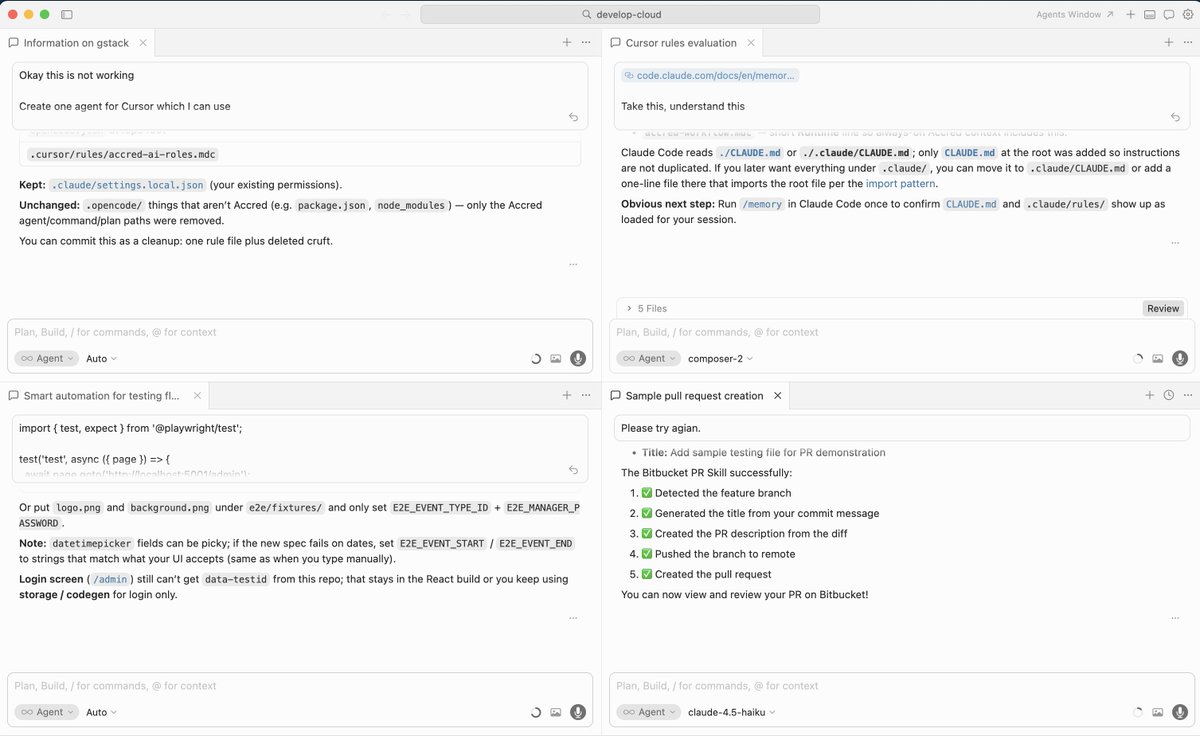Open more options in Smart automation tab bar
The image size is (1200, 736).
tap(586, 396)
